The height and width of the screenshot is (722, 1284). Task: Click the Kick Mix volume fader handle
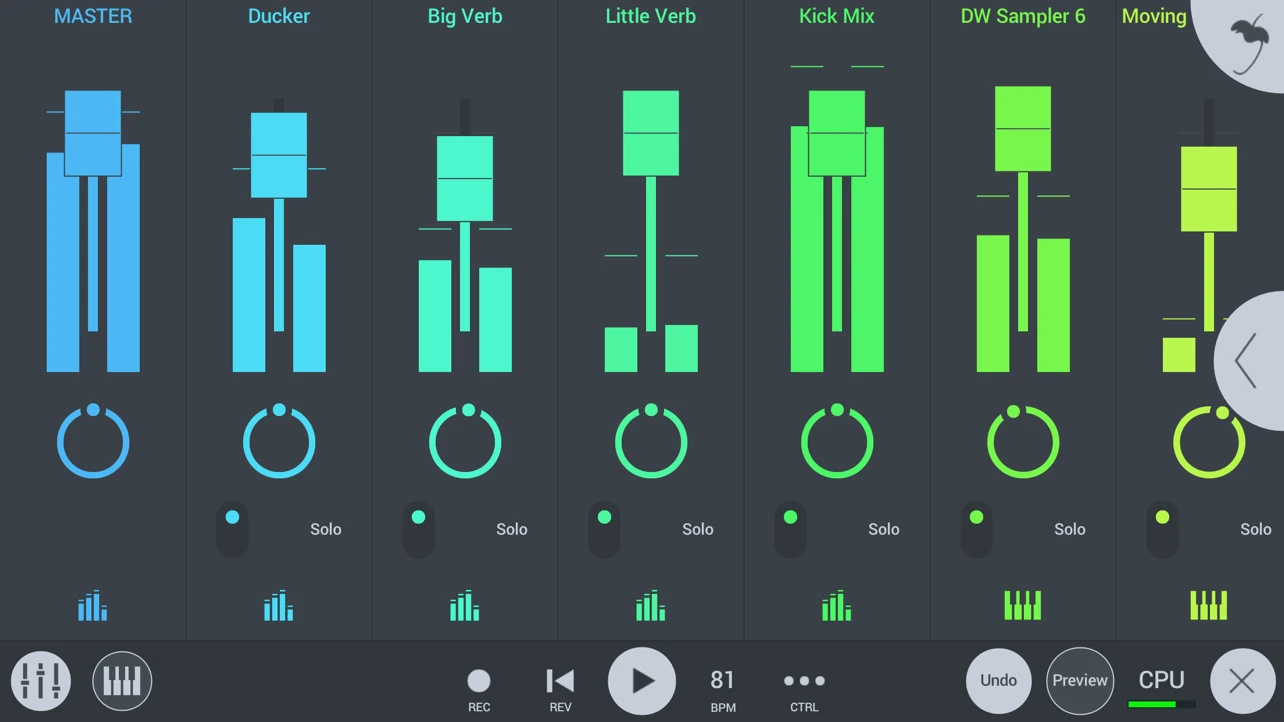point(837,133)
